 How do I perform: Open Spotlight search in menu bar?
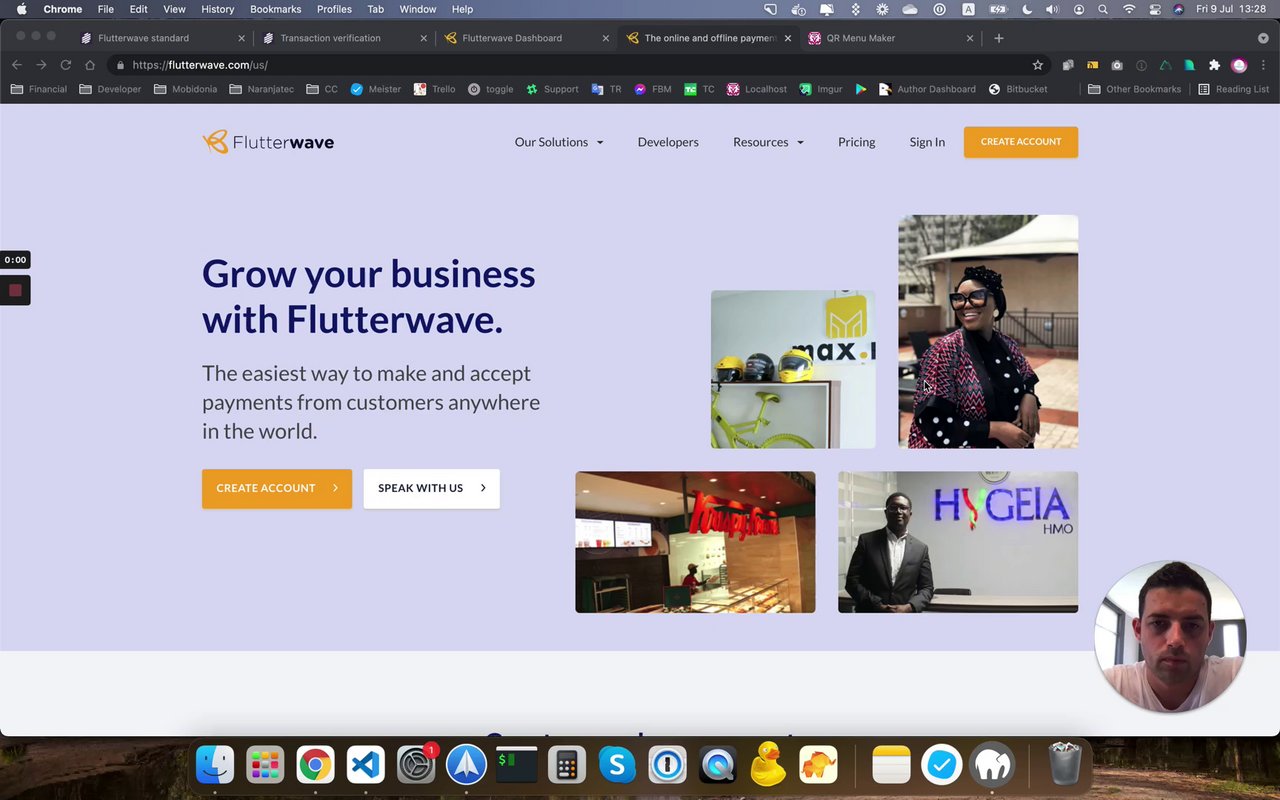(x=1103, y=9)
